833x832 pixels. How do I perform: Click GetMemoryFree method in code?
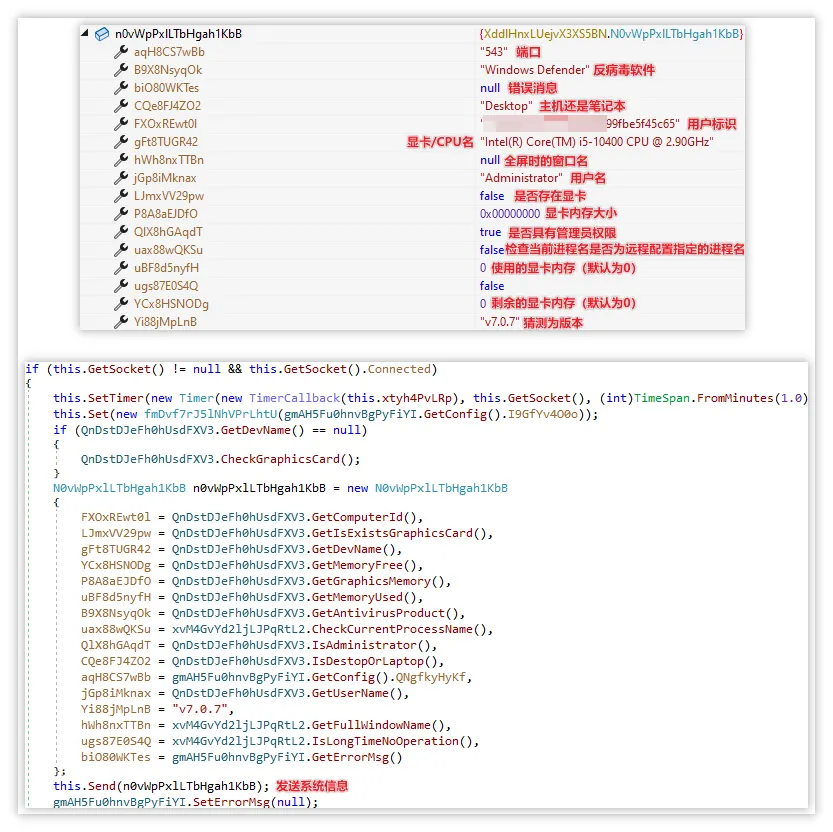coord(357,565)
